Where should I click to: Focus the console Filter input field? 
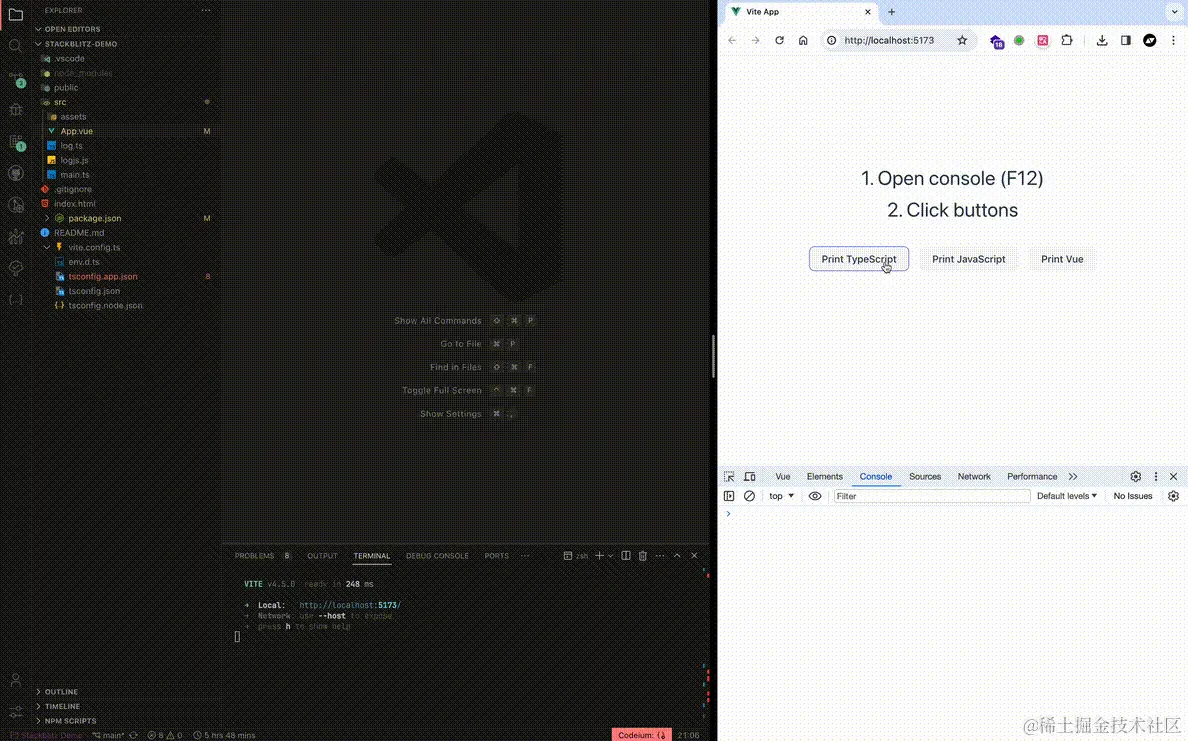click(x=932, y=496)
